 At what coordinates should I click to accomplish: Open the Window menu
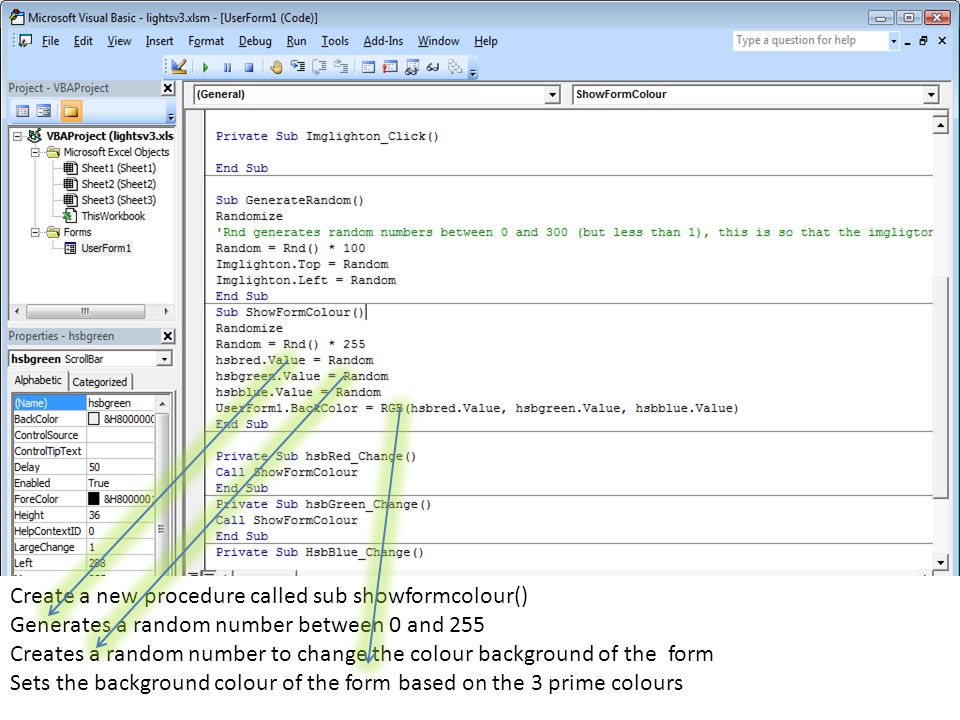coord(438,41)
